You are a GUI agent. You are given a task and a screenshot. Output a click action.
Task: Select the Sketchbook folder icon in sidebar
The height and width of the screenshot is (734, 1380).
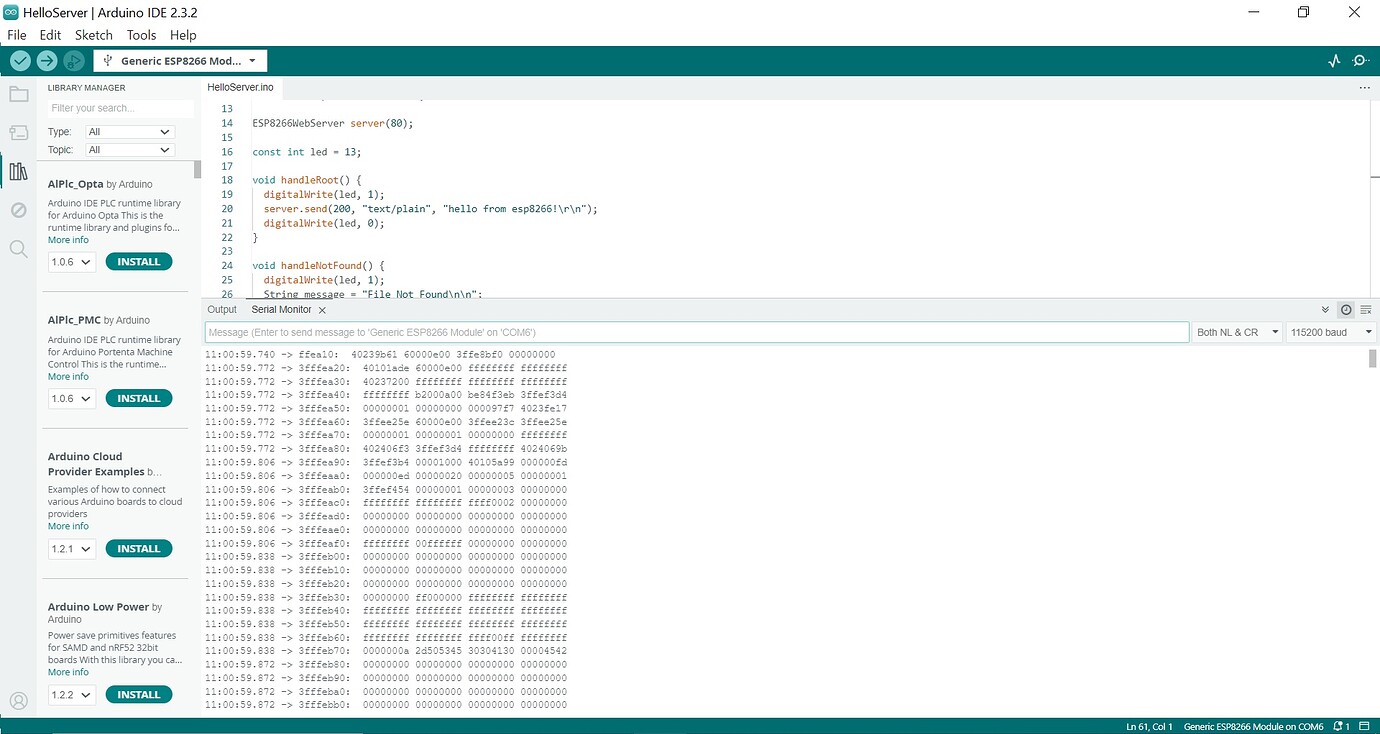tap(18, 94)
